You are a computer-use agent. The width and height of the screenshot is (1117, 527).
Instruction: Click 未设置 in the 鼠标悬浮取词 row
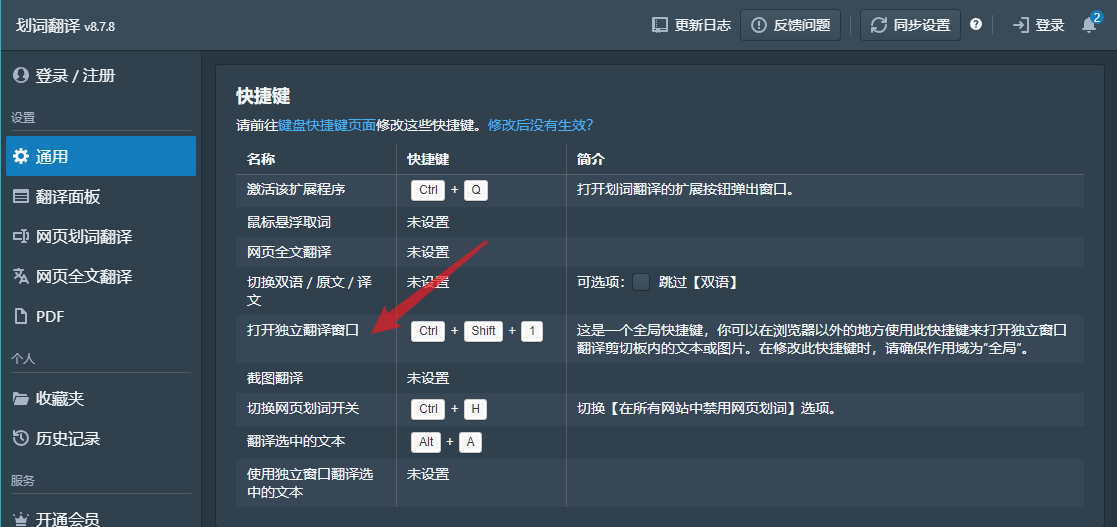click(x=428, y=222)
